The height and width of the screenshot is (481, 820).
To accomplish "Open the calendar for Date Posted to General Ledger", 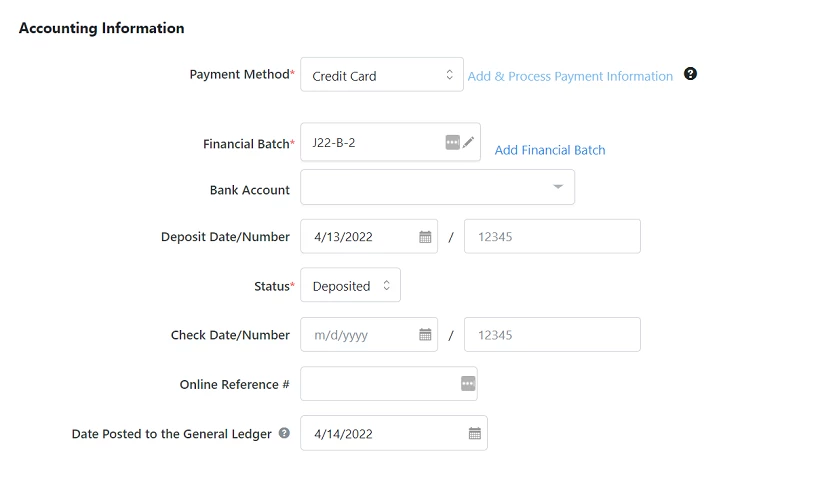I will click(474, 433).
